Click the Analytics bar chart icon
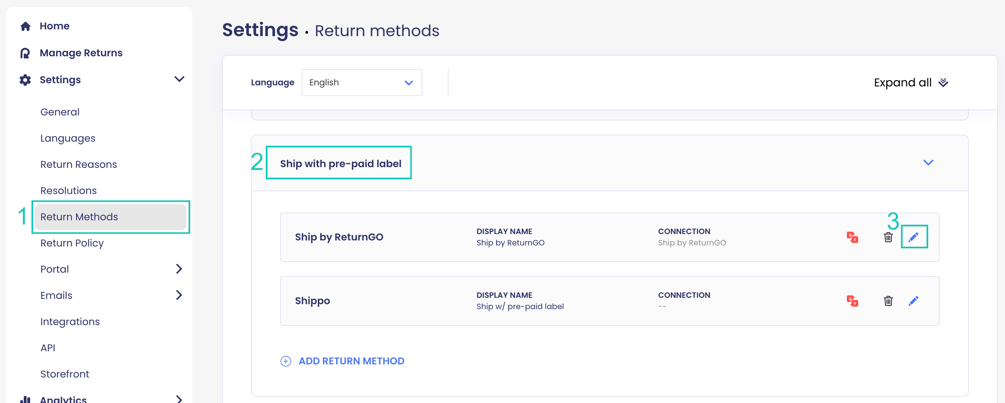Viewport: 1005px width, 403px height. [26, 399]
